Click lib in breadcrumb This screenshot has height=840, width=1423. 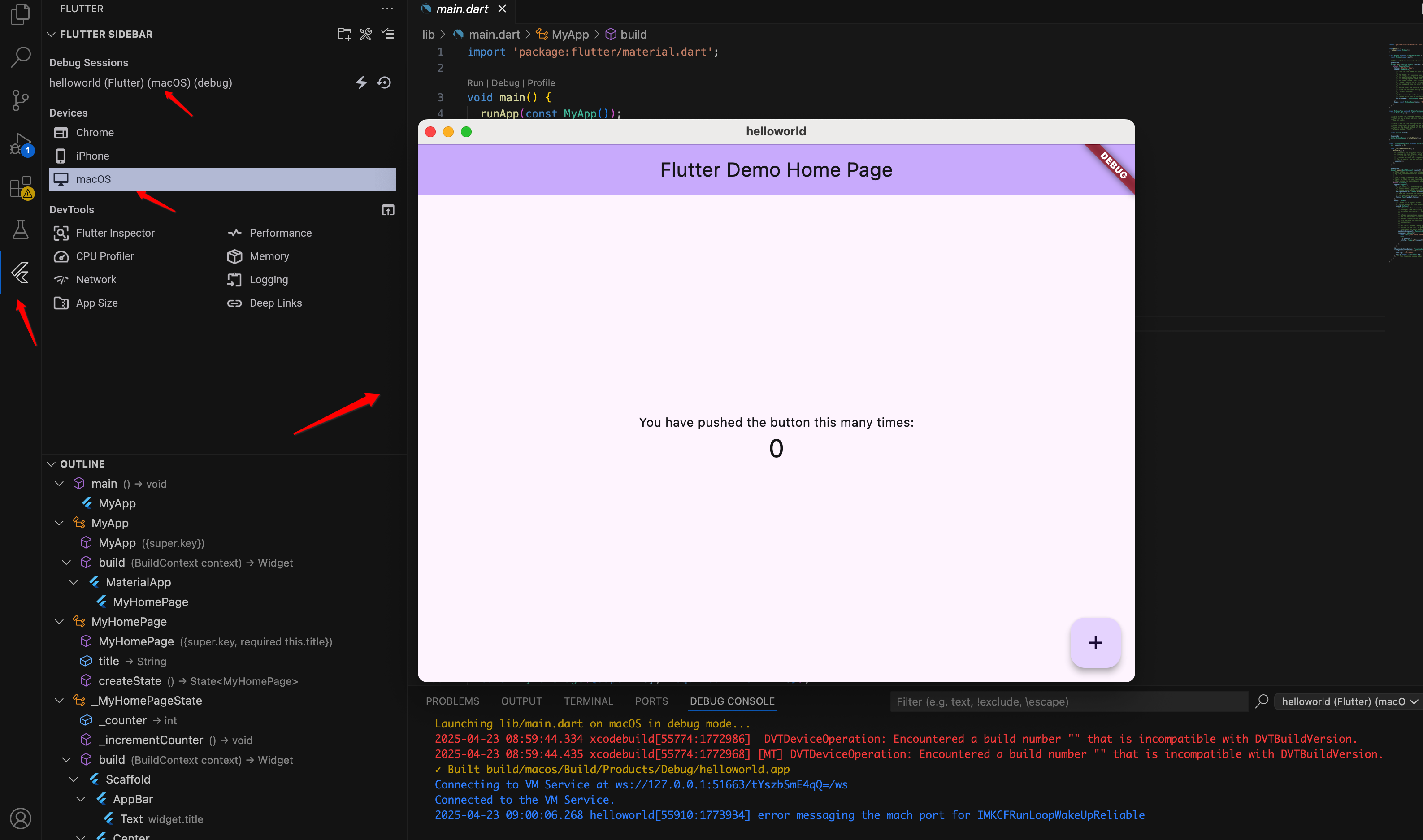[x=429, y=35]
